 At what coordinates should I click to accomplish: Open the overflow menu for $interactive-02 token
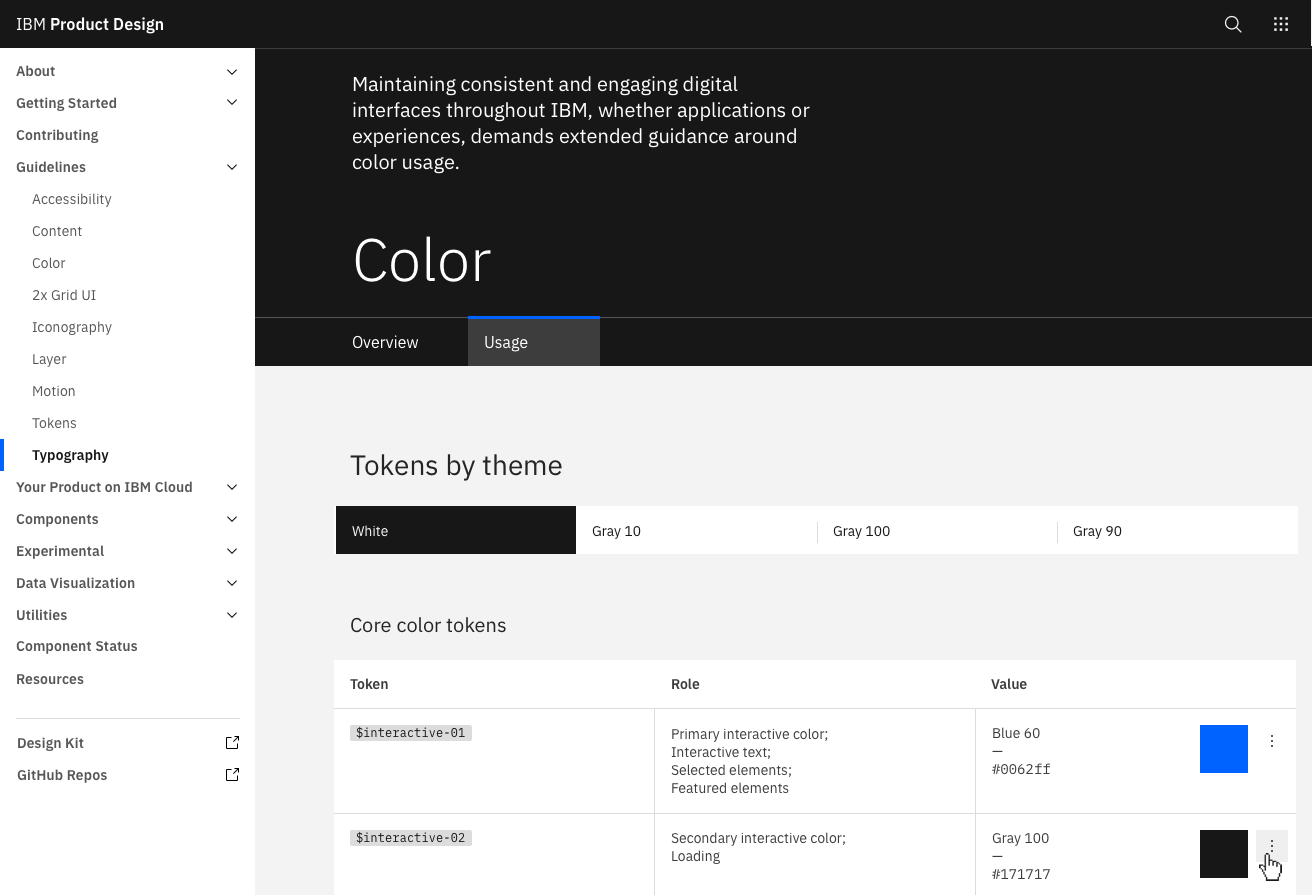(x=1272, y=845)
